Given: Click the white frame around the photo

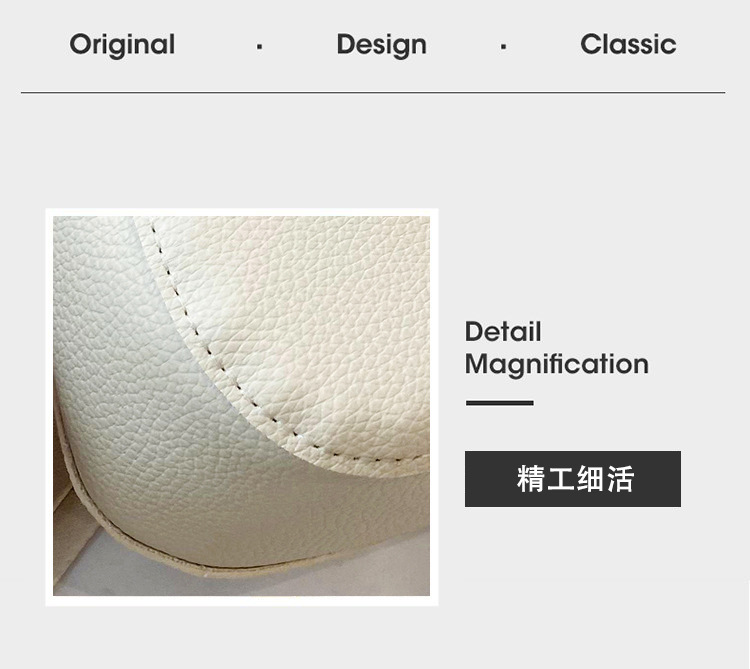Looking at the screenshot, I should pyautogui.click(x=242, y=212).
